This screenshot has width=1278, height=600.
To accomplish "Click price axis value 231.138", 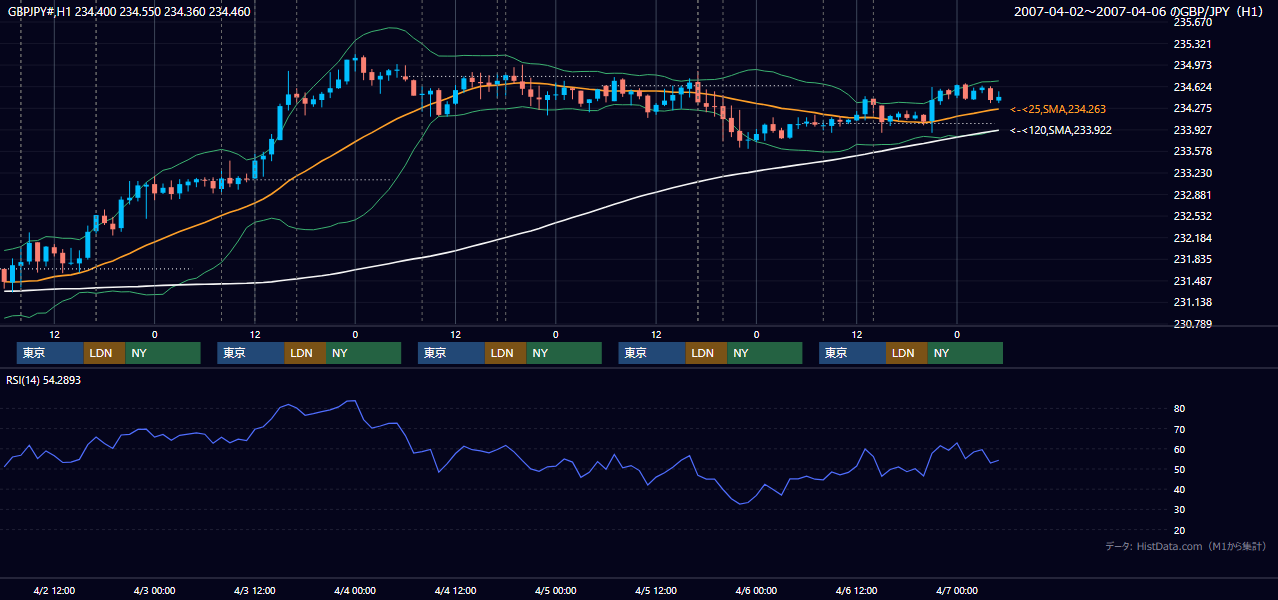I will (x=1192, y=302).
